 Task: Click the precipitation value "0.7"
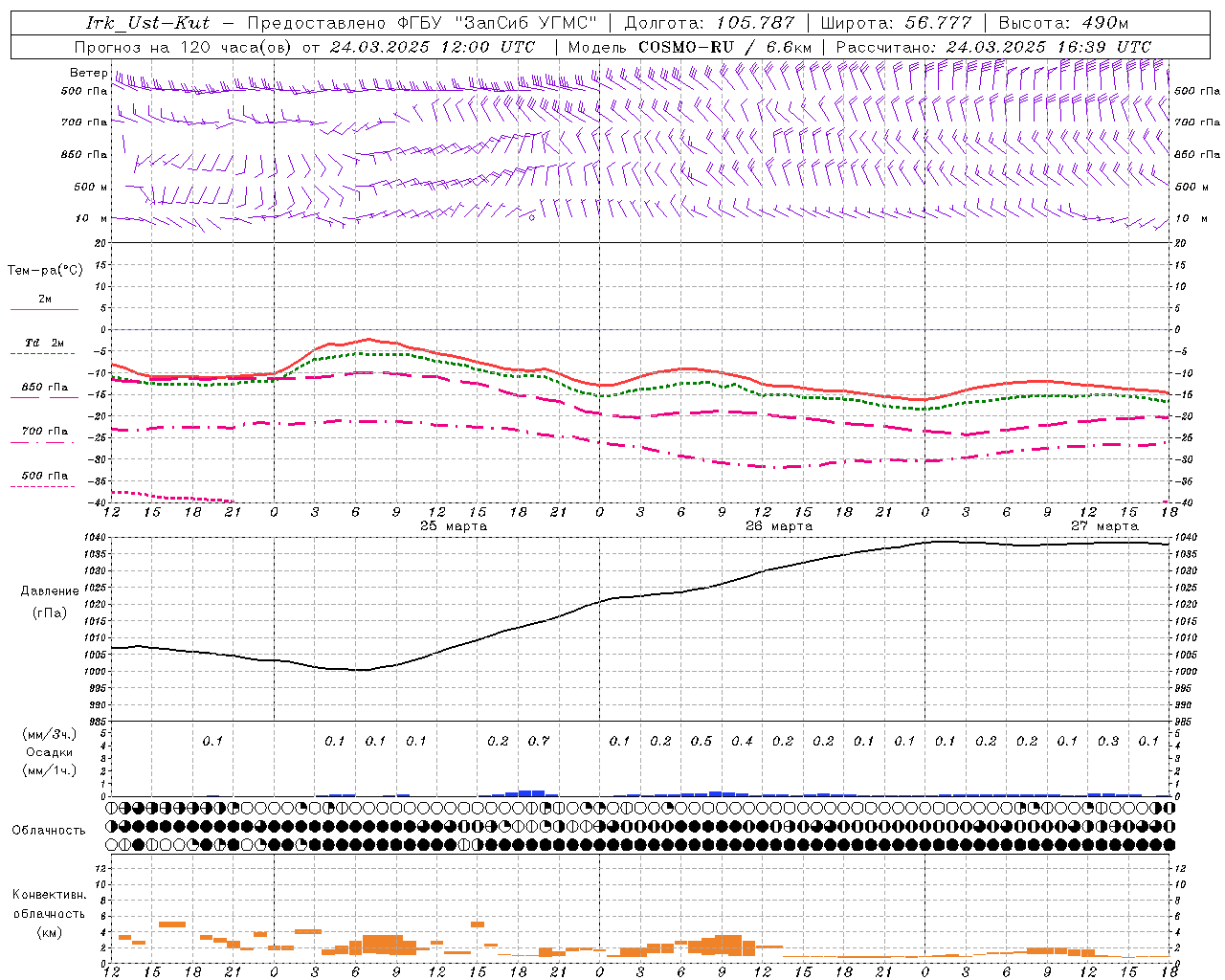(539, 742)
